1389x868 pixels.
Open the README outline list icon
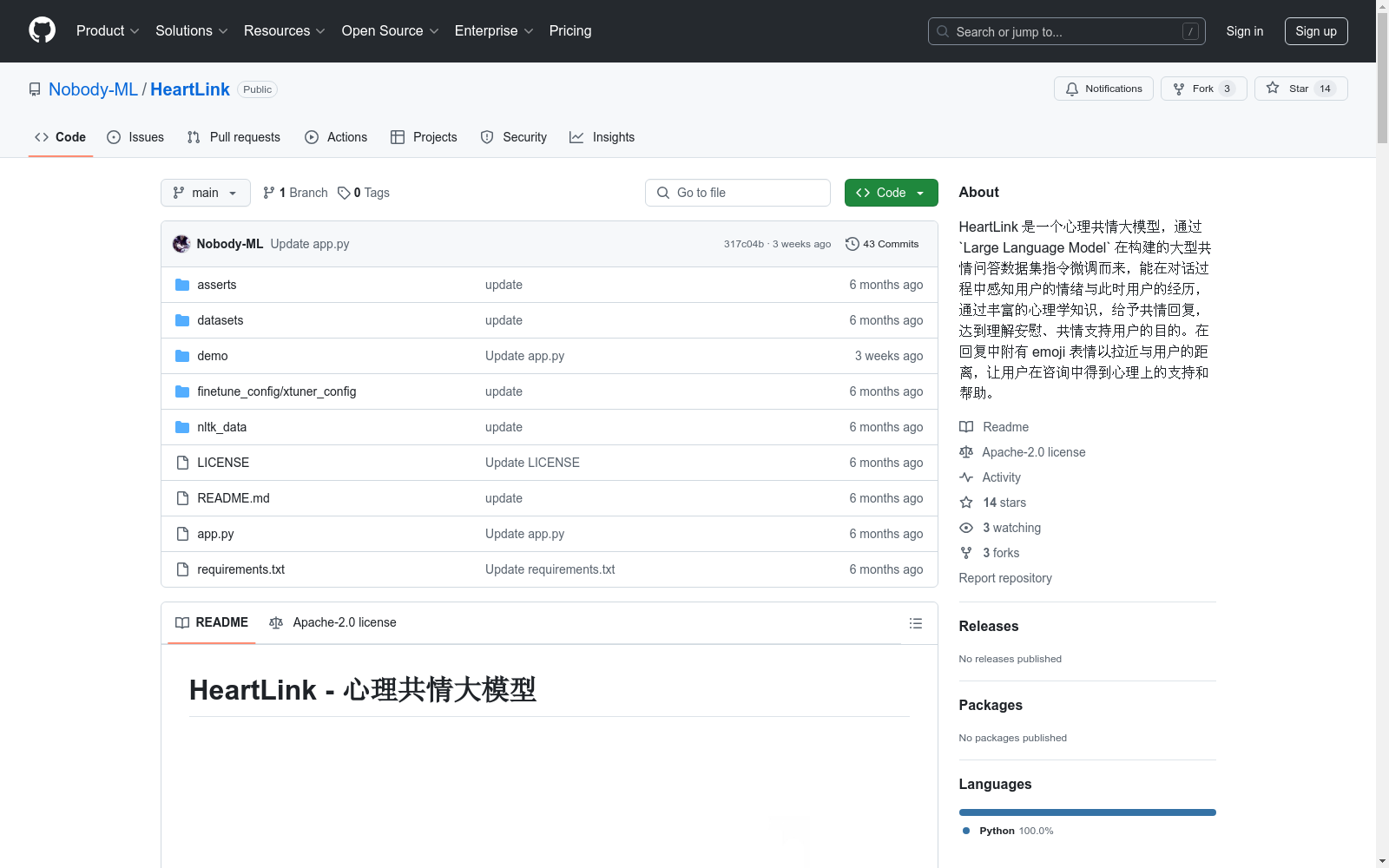point(915,622)
